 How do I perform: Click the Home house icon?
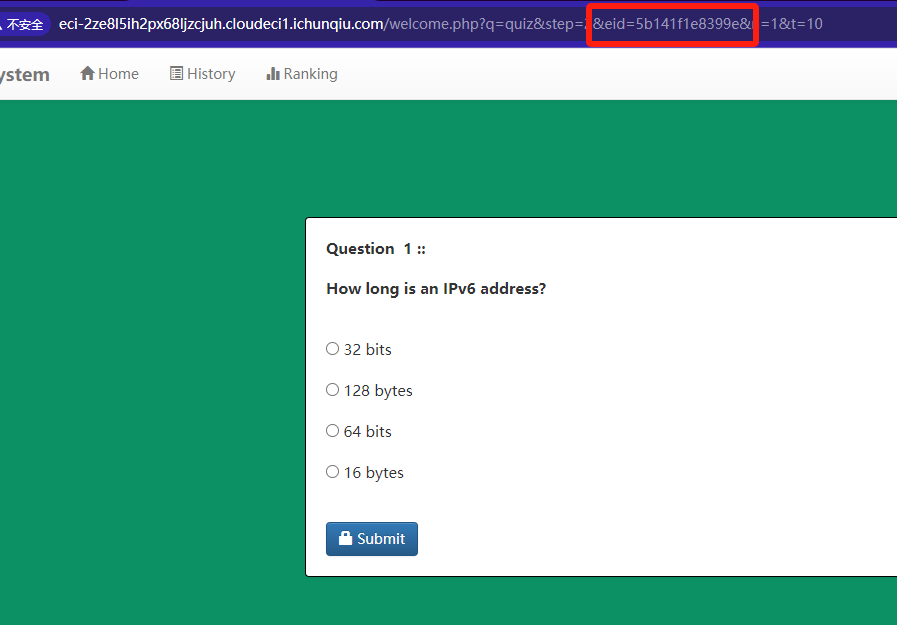[x=87, y=73]
